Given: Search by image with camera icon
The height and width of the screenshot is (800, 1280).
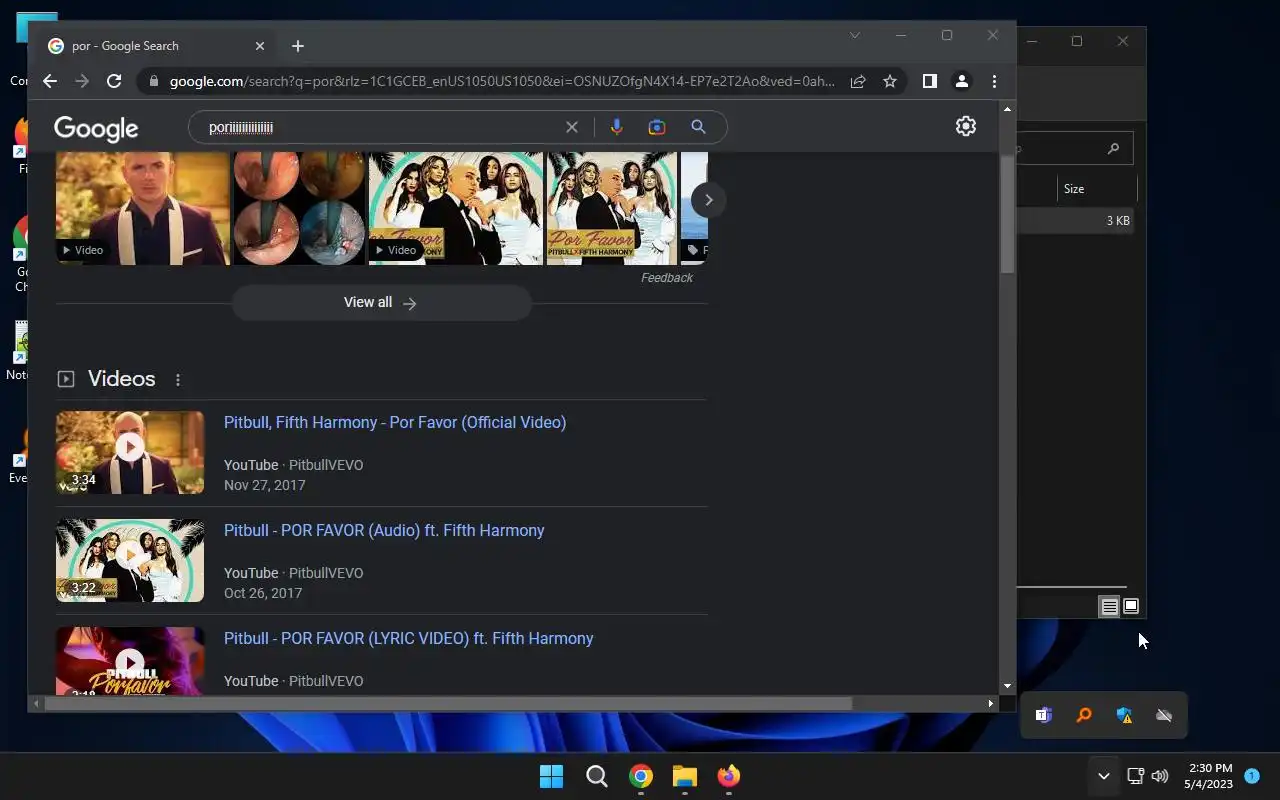Looking at the screenshot, I should 657,127.
